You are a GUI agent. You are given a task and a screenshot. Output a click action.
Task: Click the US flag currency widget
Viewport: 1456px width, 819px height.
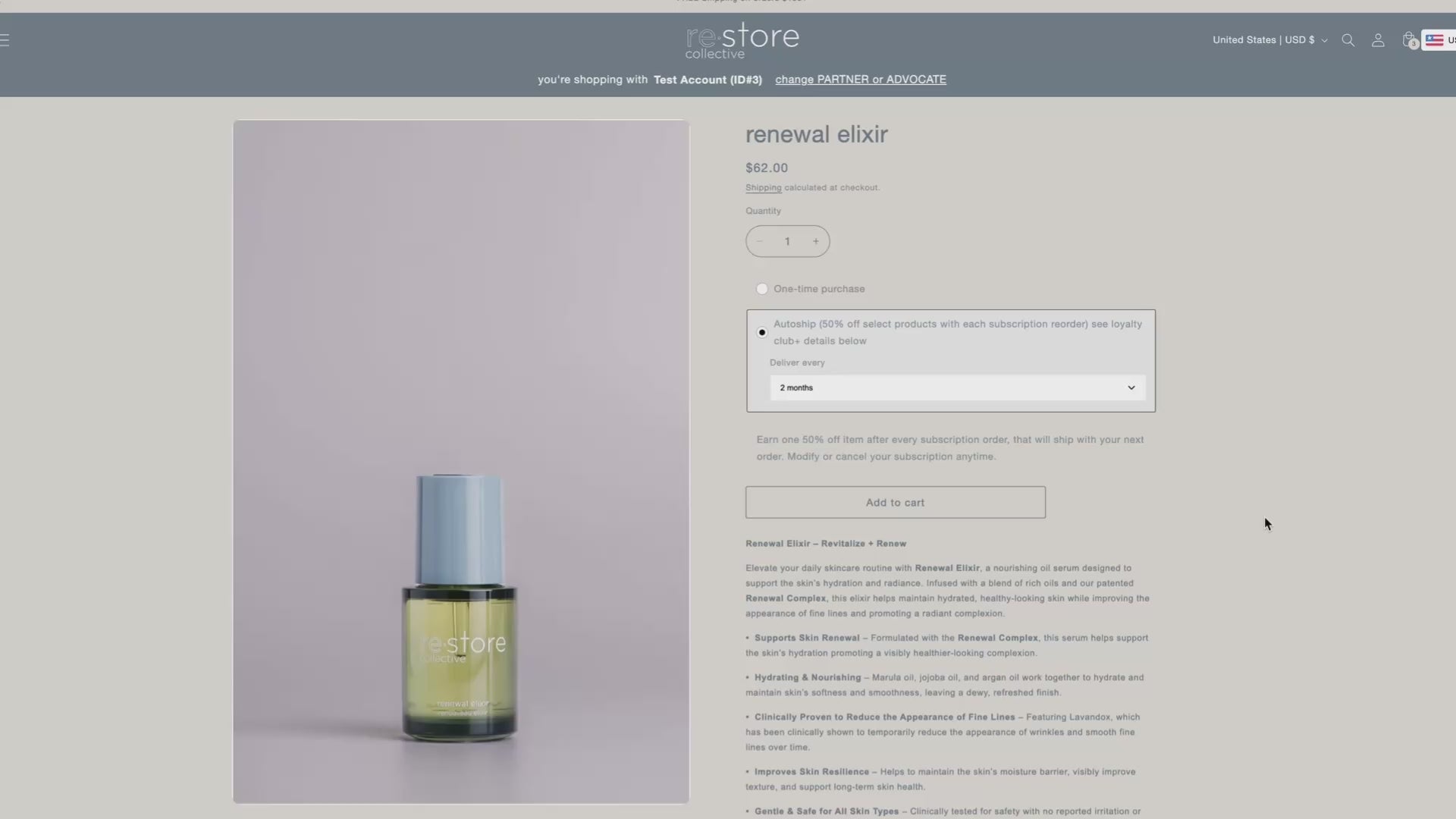[1439, 40]
